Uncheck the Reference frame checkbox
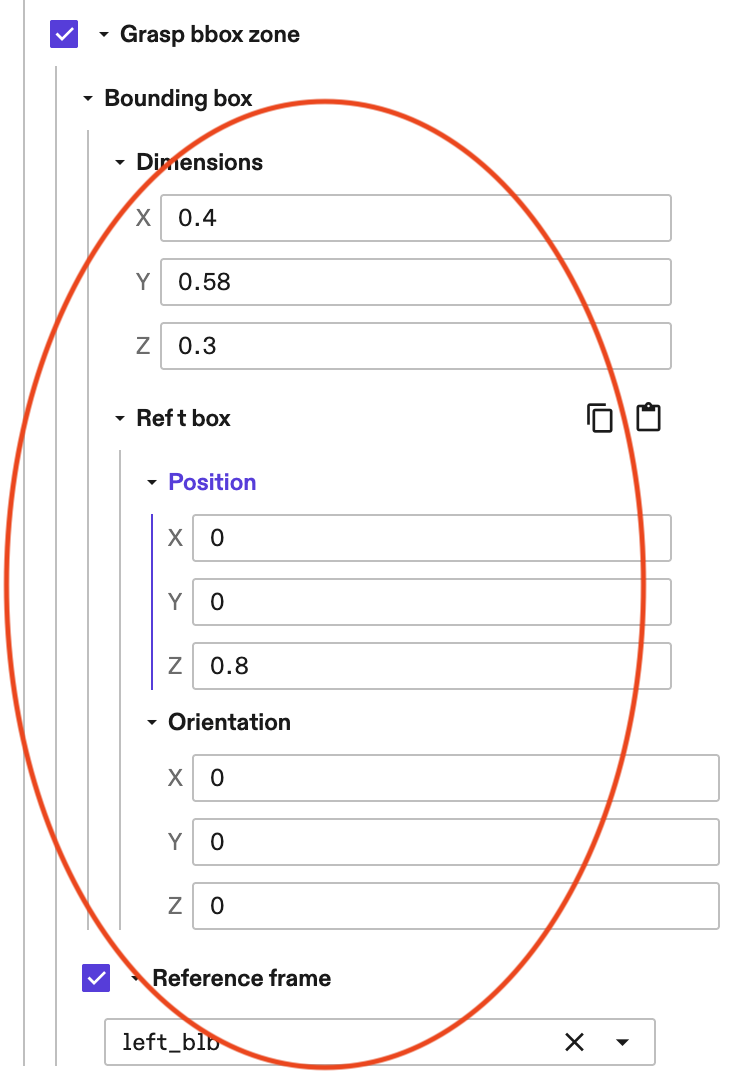 tap(95, 978)
